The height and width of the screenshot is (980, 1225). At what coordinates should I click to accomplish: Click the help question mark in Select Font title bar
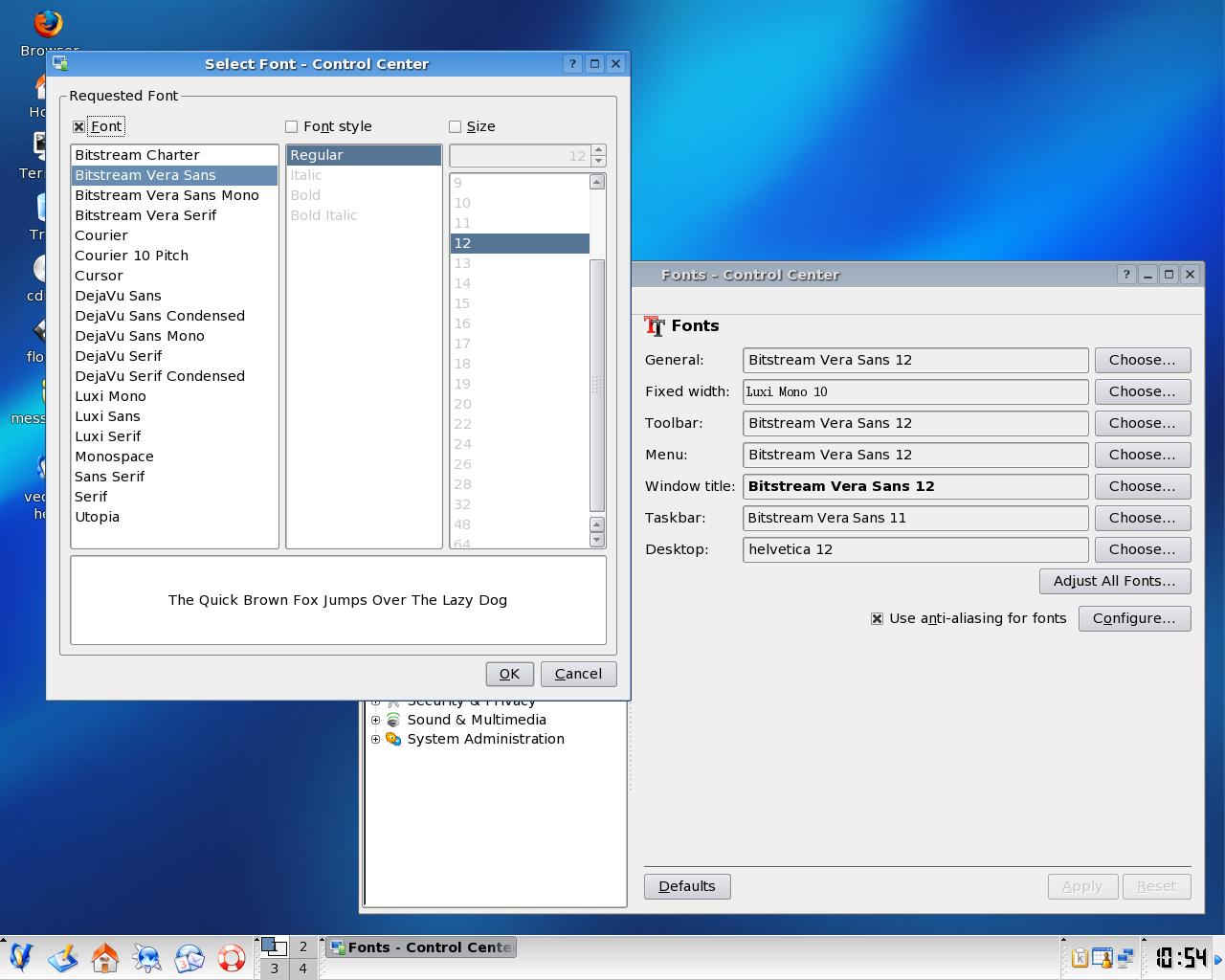(x=572, y=63)
